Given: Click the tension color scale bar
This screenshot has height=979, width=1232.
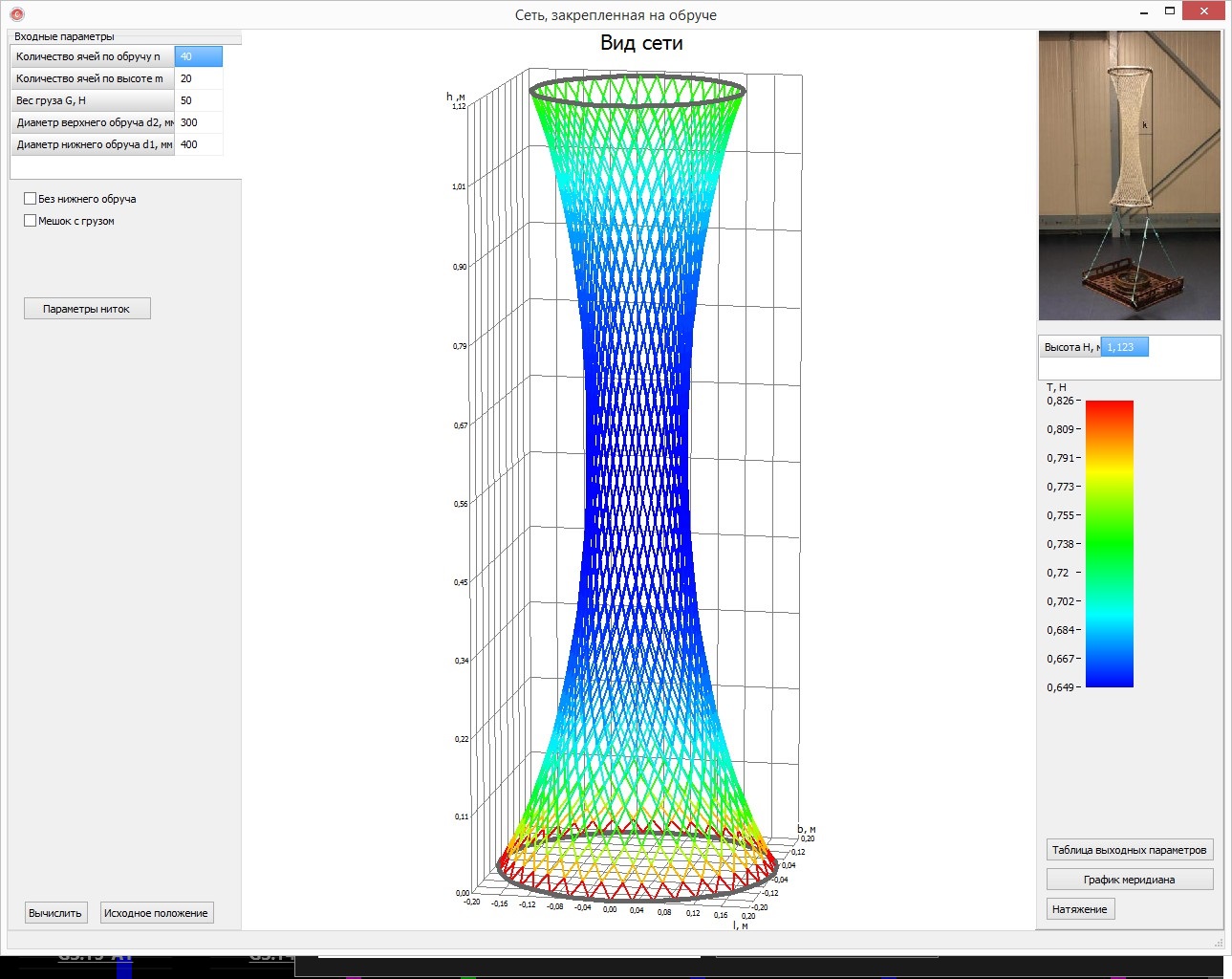Looking at the screenshot, I should pyautogui.click(x=1110, y=544).
